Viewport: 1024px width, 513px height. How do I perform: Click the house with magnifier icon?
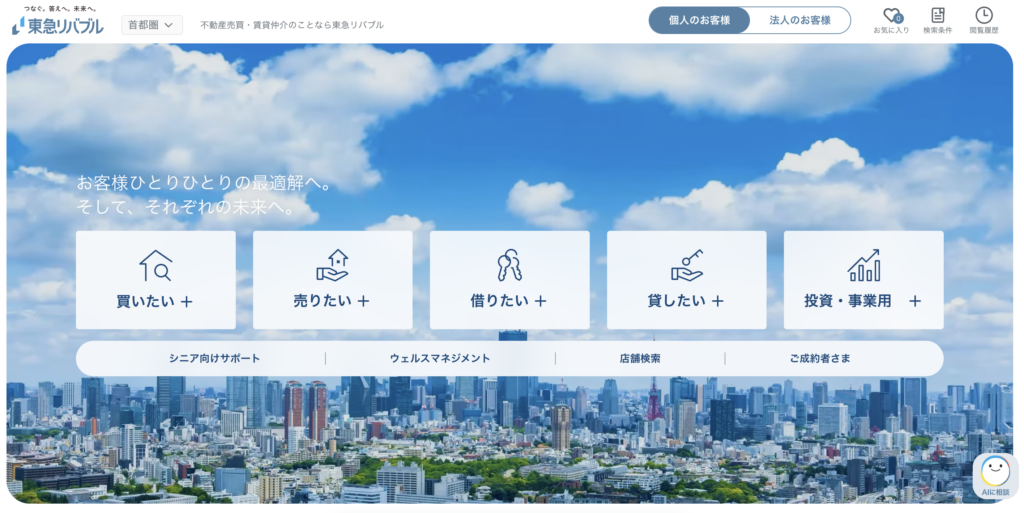click(156, 265)
